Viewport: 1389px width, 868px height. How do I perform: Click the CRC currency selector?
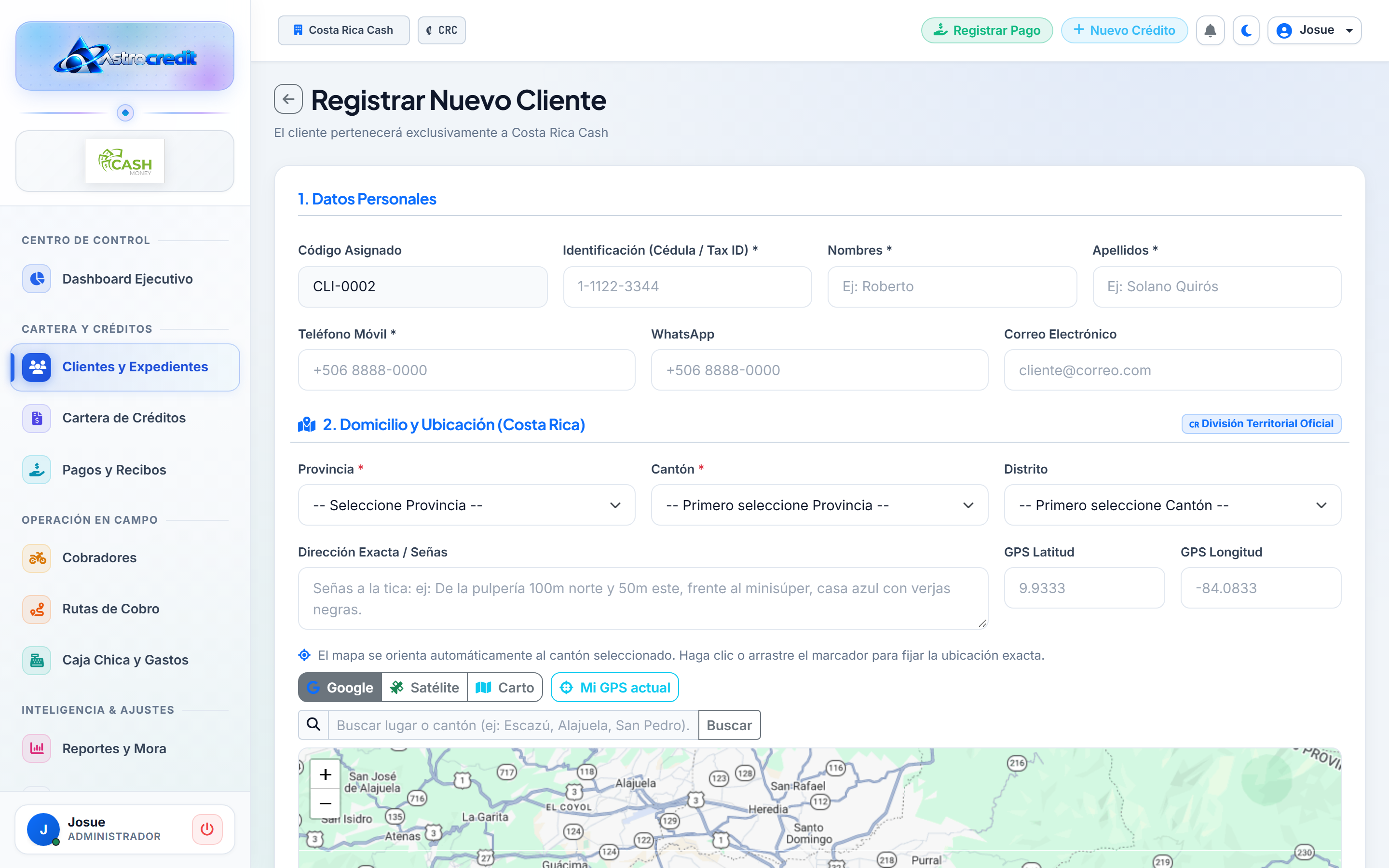coord(441,30)
